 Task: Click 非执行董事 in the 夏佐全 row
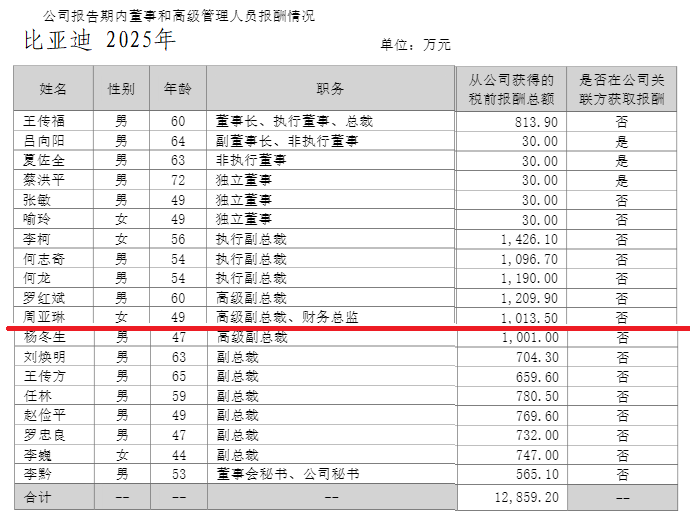(251, 160)
